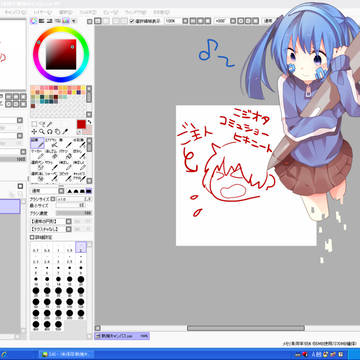Image resolution: width=360 pixels, height=360 pixels.
Task: Select the highlighted pencil brush tool
Action: click(37, 143)
